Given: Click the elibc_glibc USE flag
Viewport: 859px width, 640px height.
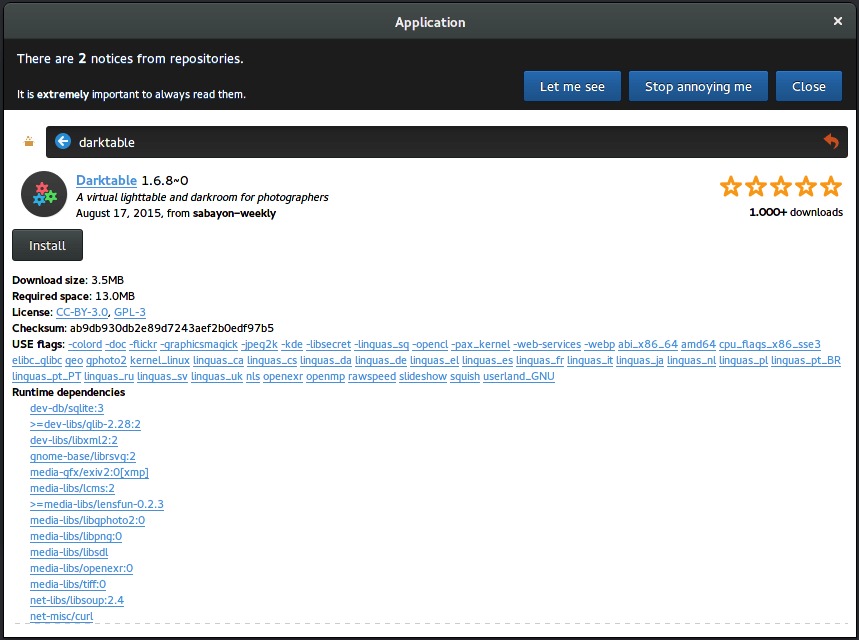Looking at the screenshot, I should 37,361.
